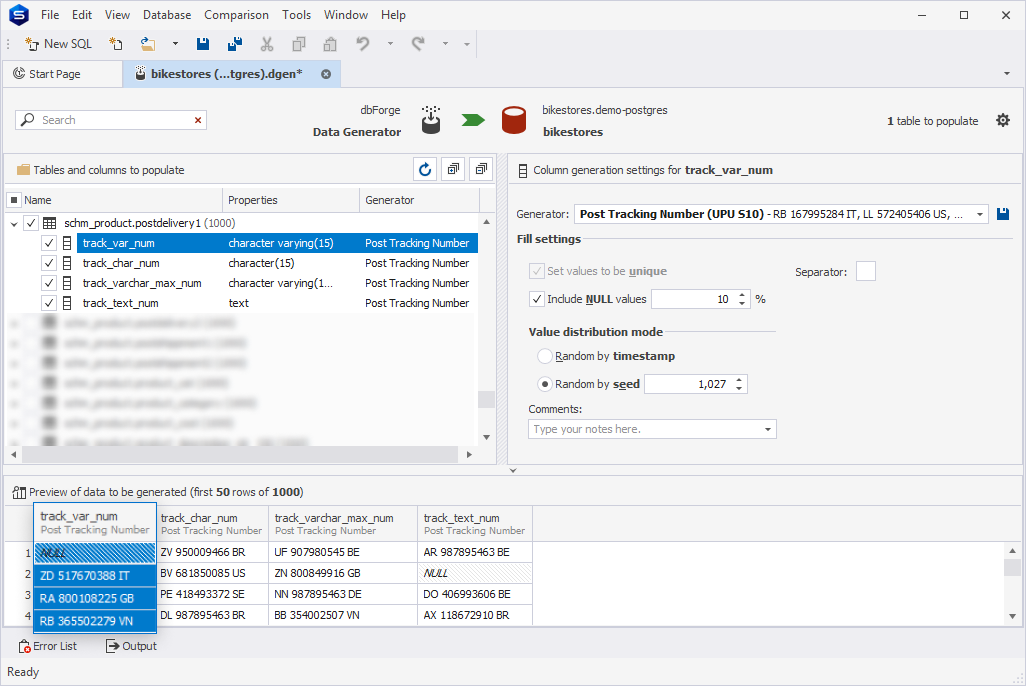Click the new document icon beside New SQL

coord(116,44)
